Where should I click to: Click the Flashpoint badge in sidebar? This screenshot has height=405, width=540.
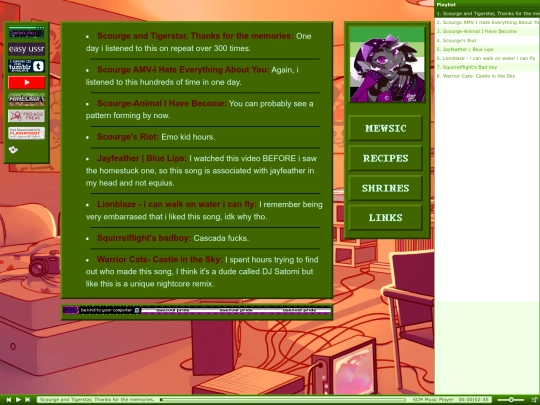pos(27,133)
